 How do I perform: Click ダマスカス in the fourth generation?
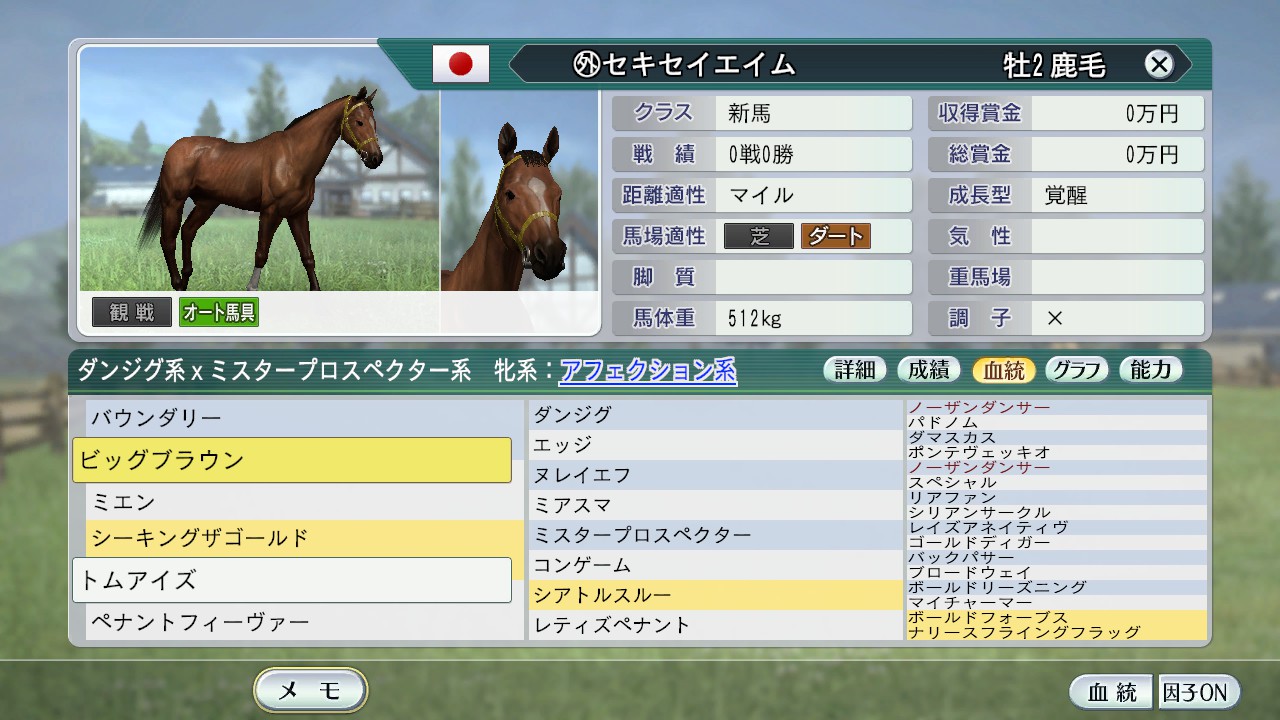[1057, 437]
